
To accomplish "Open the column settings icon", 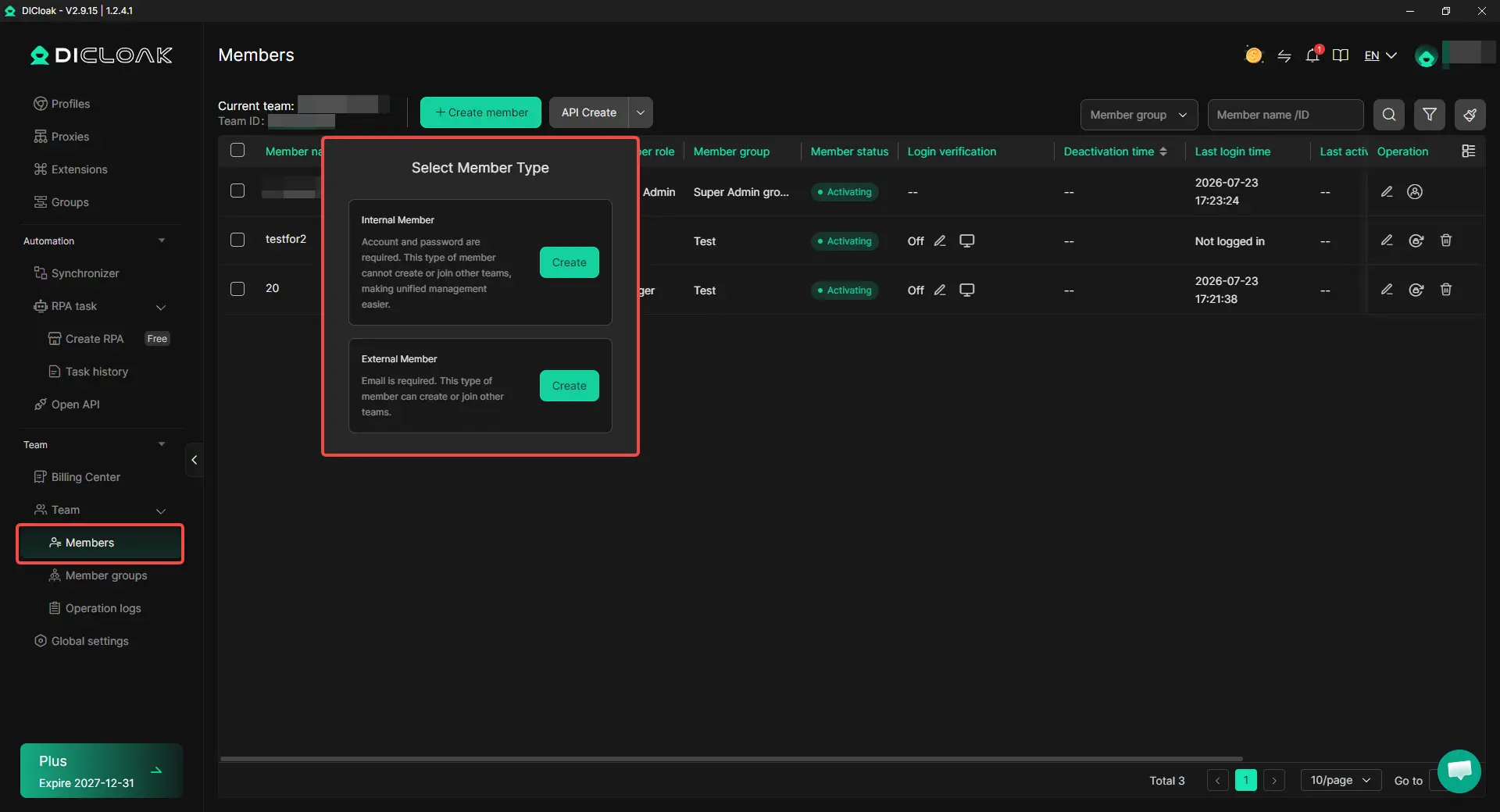I will 1469,151.
